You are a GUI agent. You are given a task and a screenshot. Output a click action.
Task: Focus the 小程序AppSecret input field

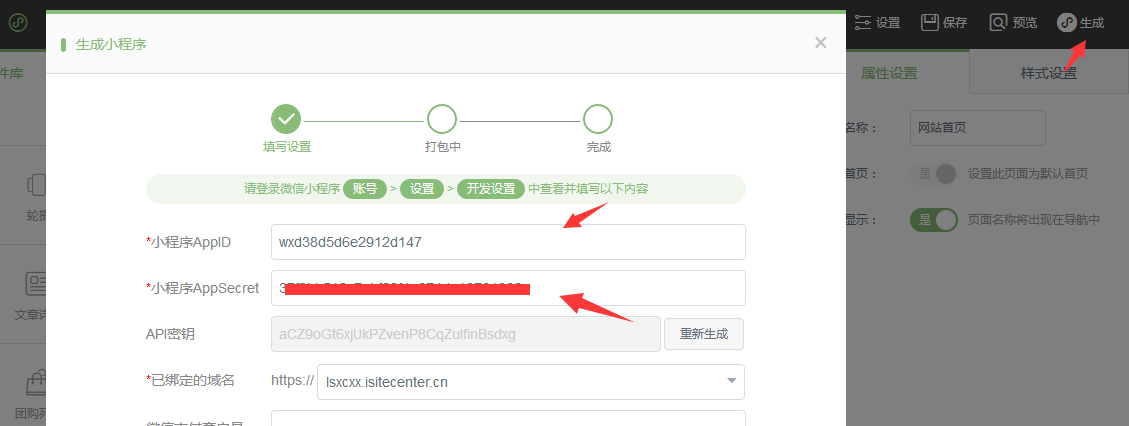(x=508, y=288)
